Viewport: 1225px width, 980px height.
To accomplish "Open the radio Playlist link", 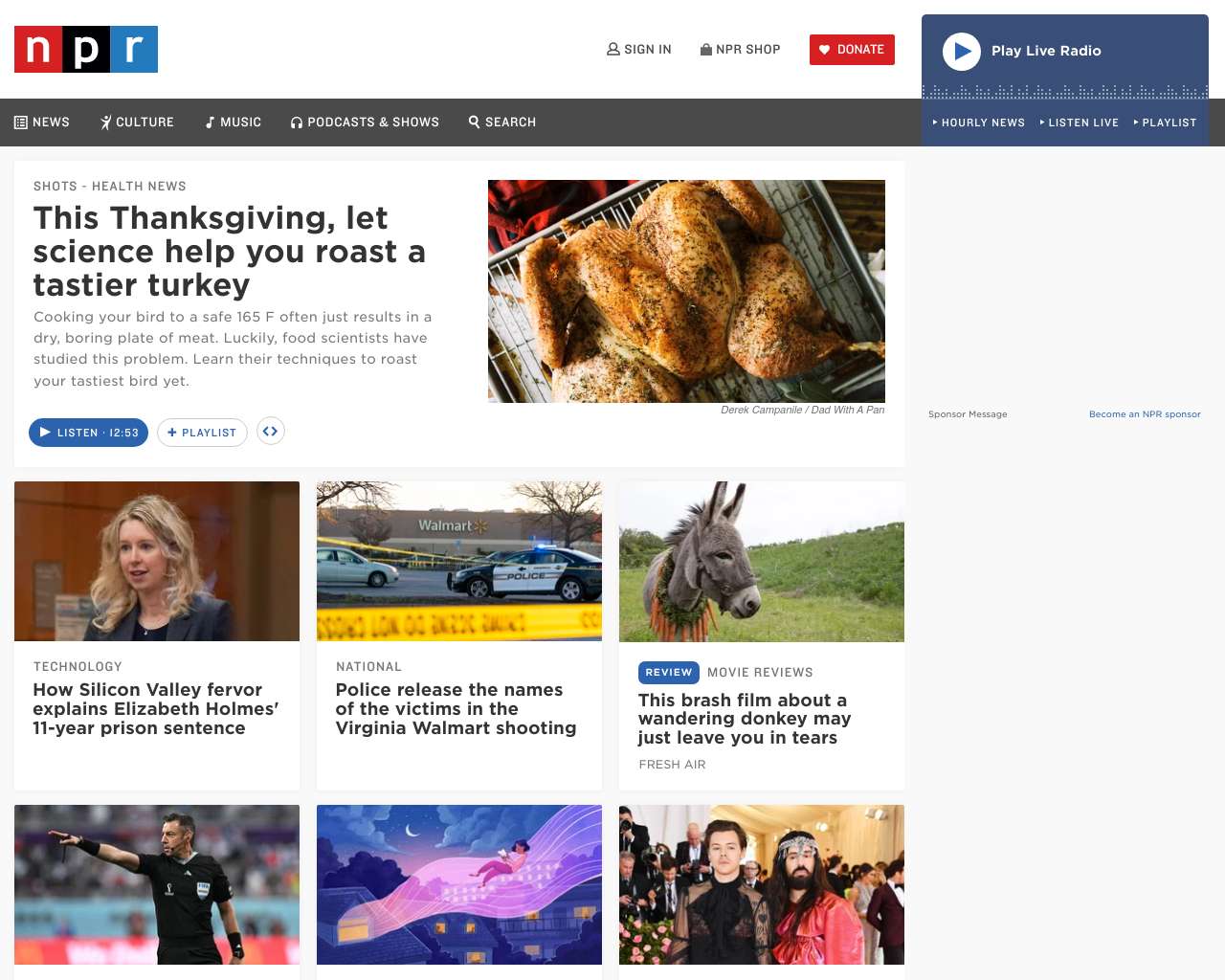I will pos(1165,122).
